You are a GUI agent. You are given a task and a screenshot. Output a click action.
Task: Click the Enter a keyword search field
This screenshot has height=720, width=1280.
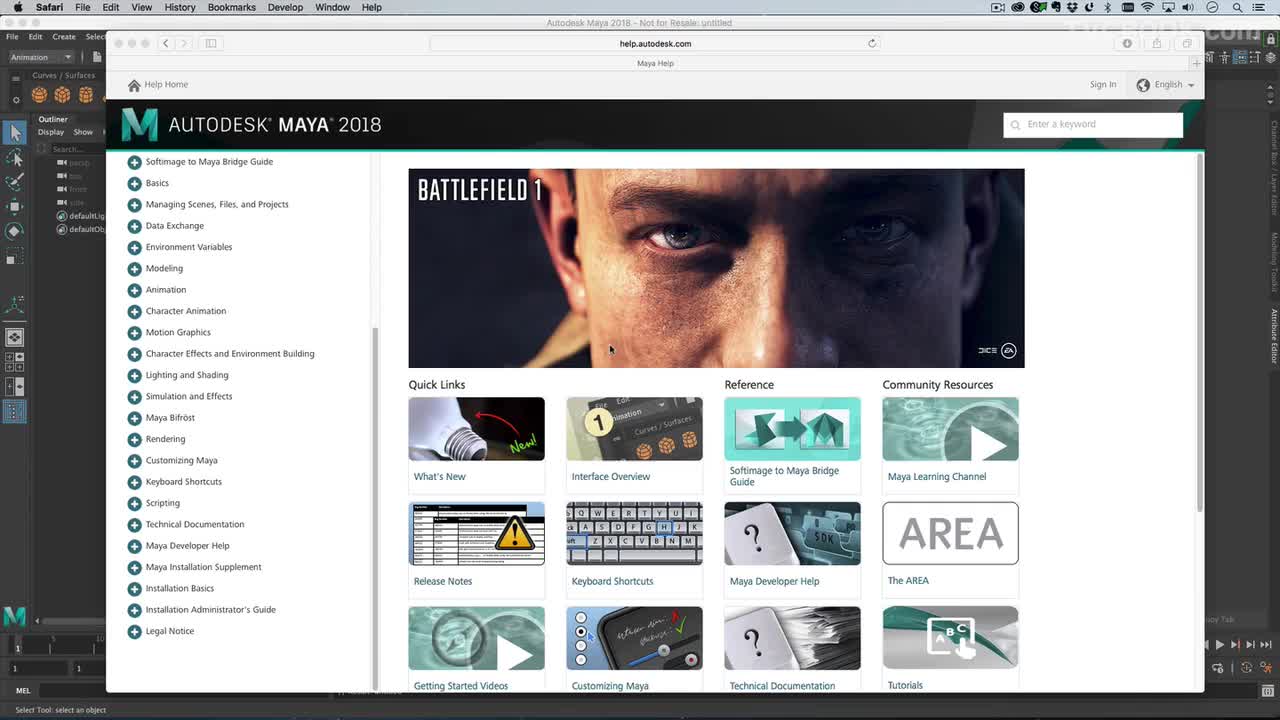1093,125
